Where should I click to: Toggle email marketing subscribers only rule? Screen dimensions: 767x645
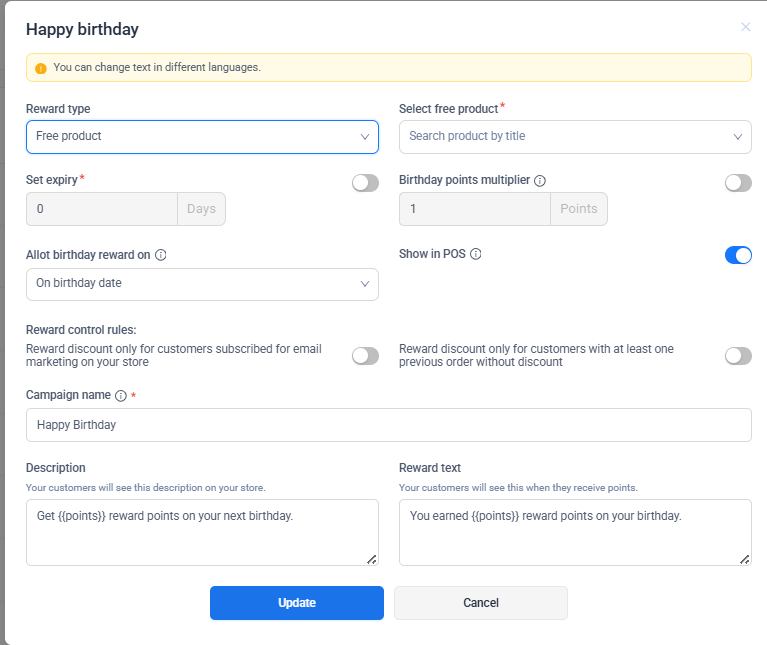pyautogui.click(x=365, y=356)
